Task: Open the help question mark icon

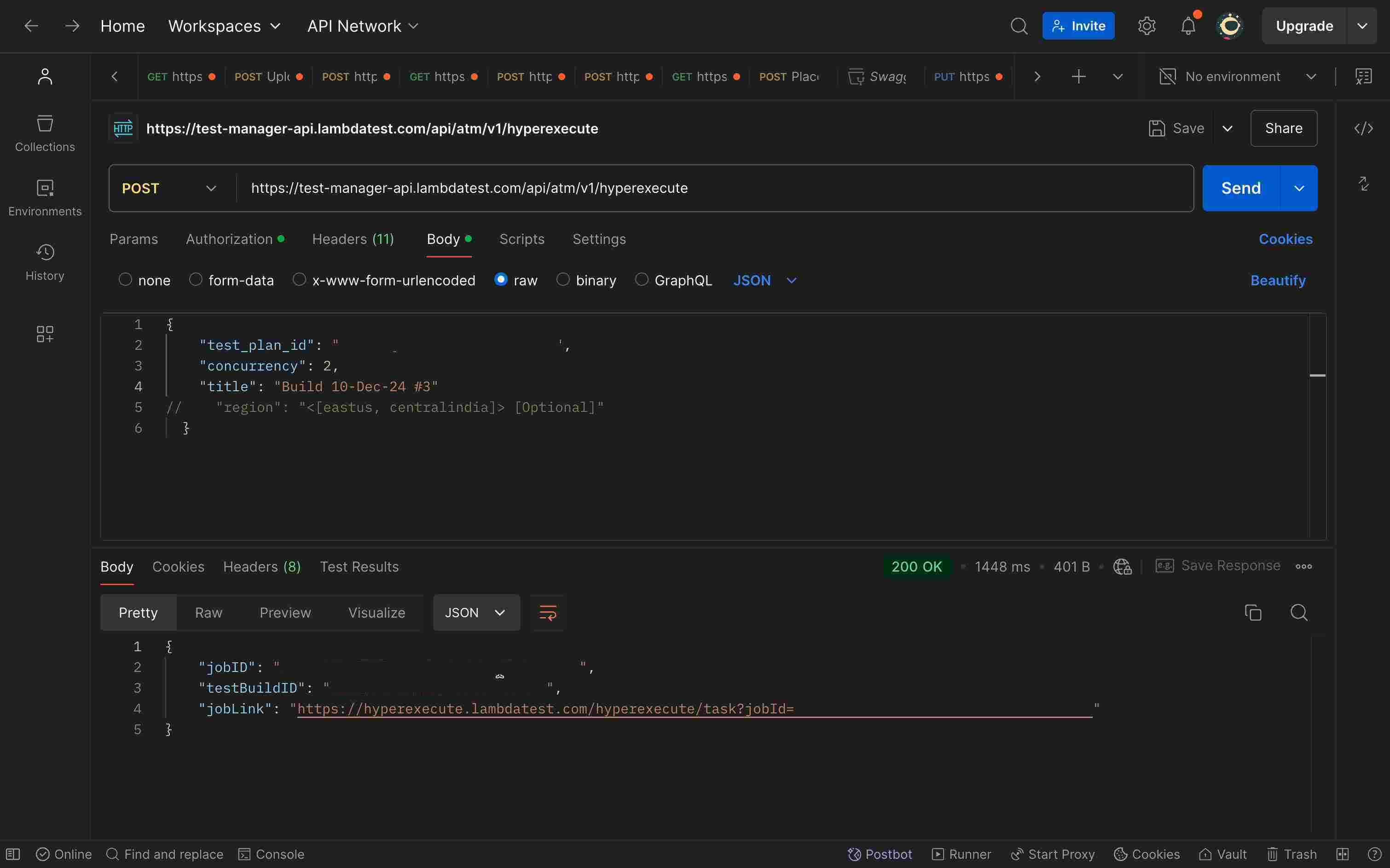Action: coord(1374,854)
